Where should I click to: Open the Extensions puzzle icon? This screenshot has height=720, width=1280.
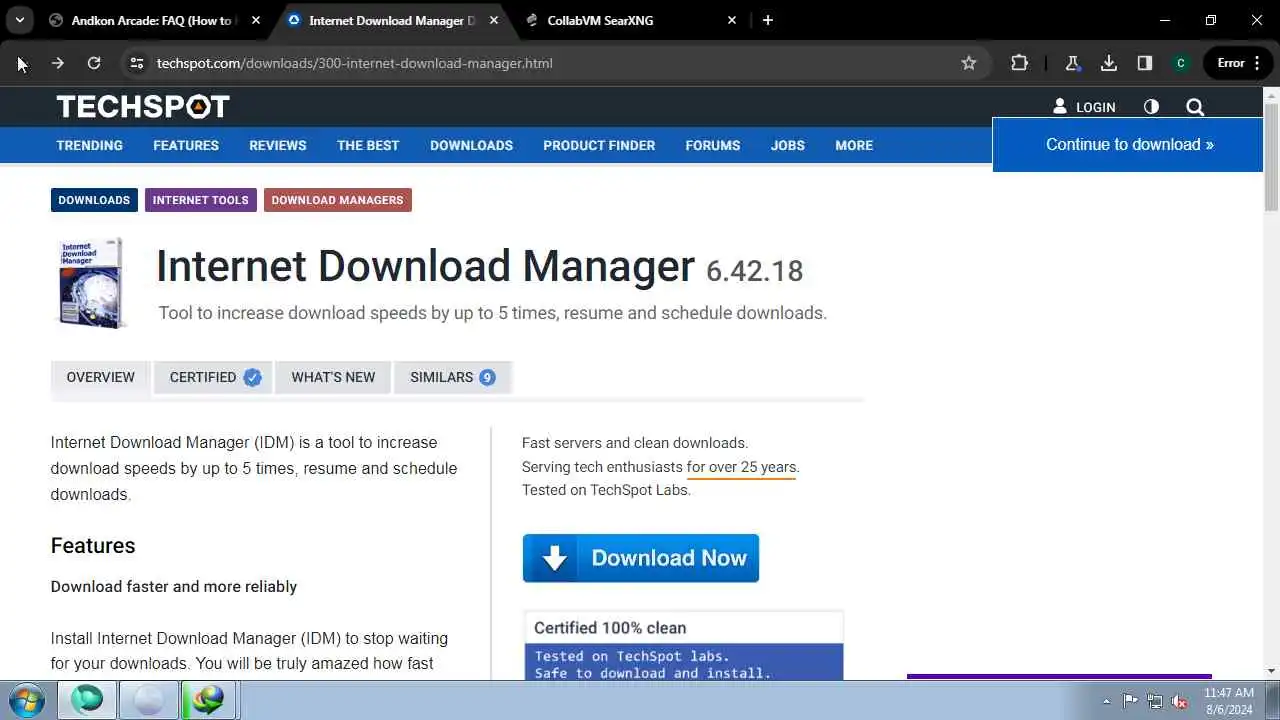point(1019,63)
